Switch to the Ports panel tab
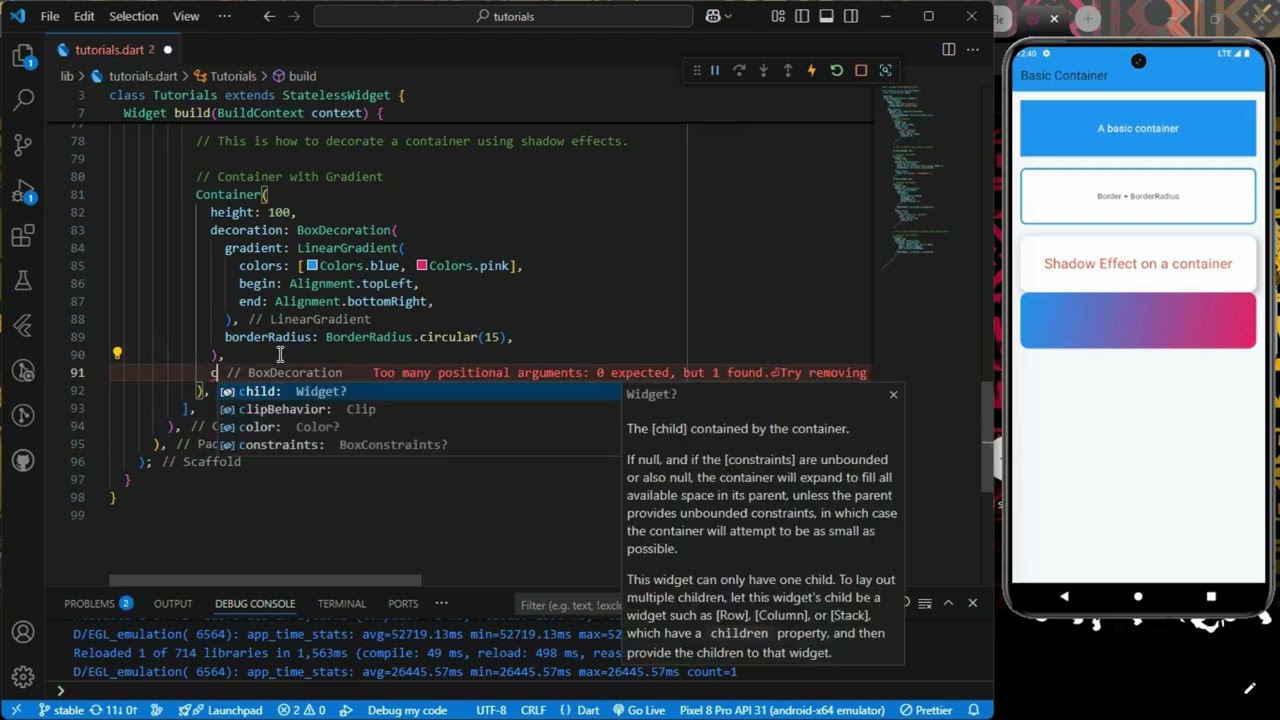This screenshot has height=720, width=1280. (403, 603)
